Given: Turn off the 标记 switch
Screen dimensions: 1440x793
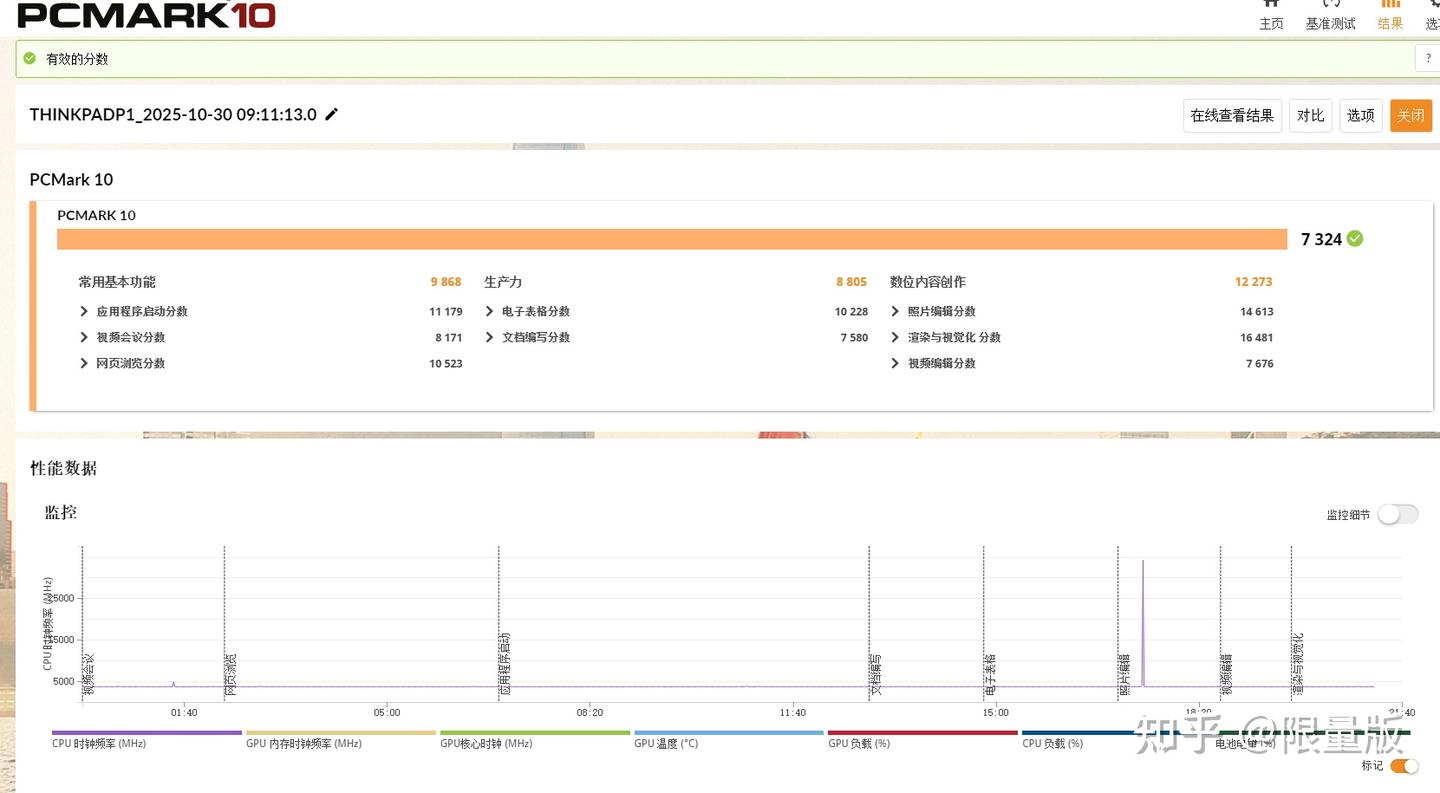Looking at the screenshot, I should [x=1404, y=766].
